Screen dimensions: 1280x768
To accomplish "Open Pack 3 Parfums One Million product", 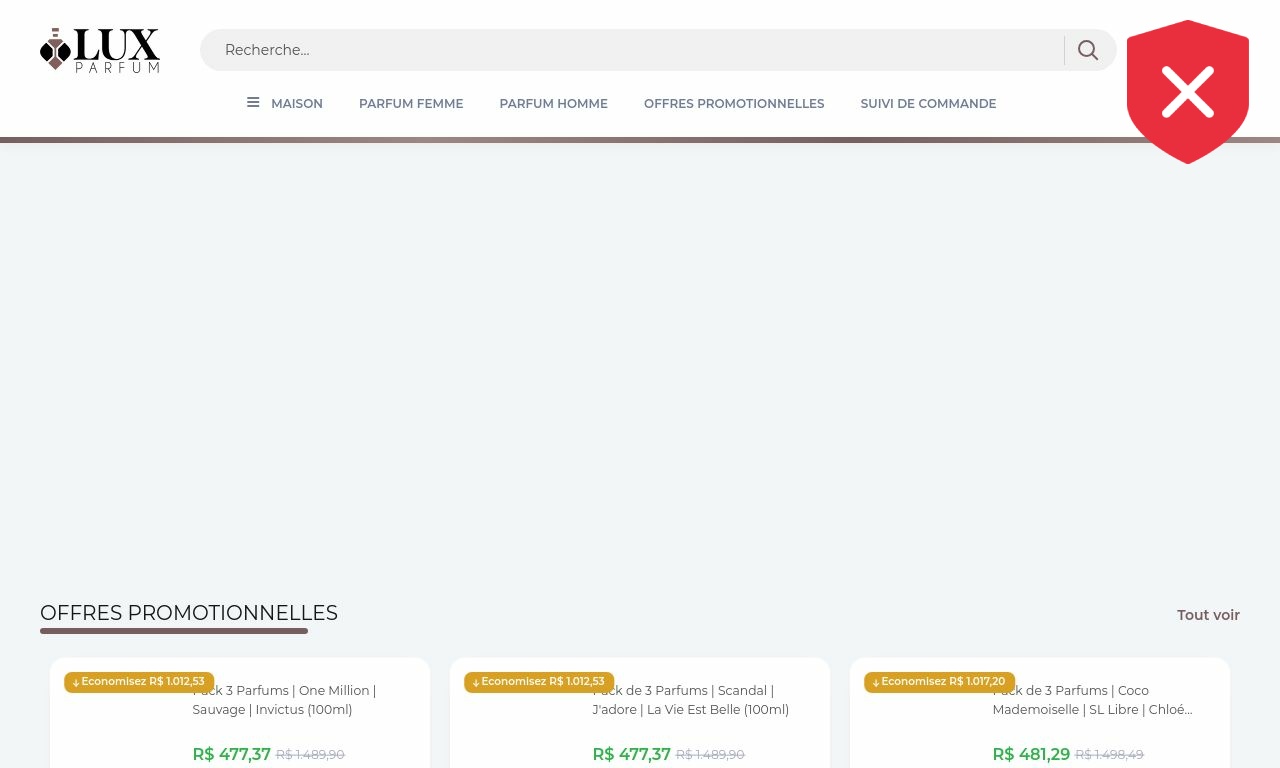I will (x=284, y=700).
